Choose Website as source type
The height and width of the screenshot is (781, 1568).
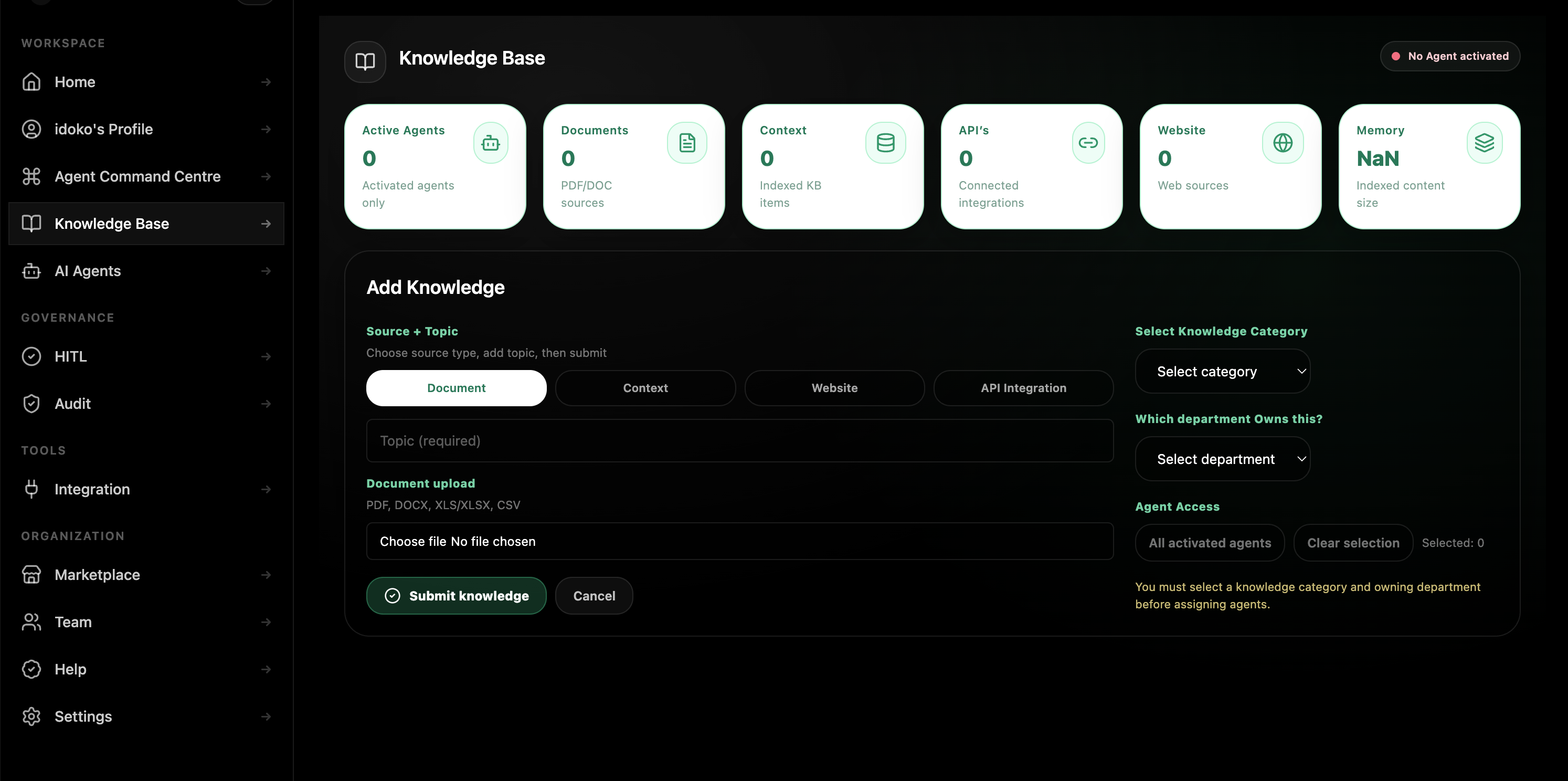834,388
